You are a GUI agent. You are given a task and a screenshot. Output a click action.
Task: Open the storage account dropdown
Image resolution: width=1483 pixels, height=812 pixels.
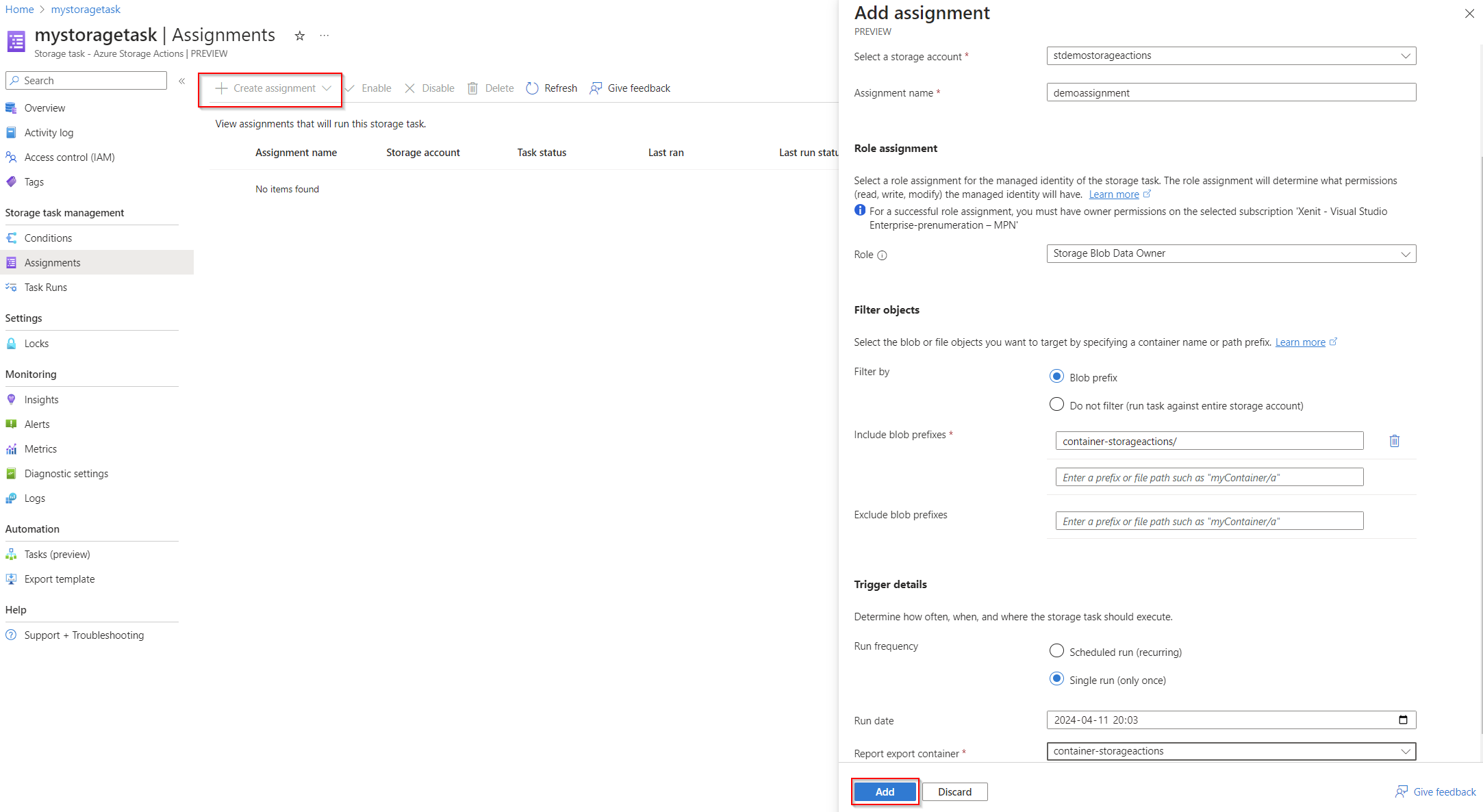(1231, 55)
